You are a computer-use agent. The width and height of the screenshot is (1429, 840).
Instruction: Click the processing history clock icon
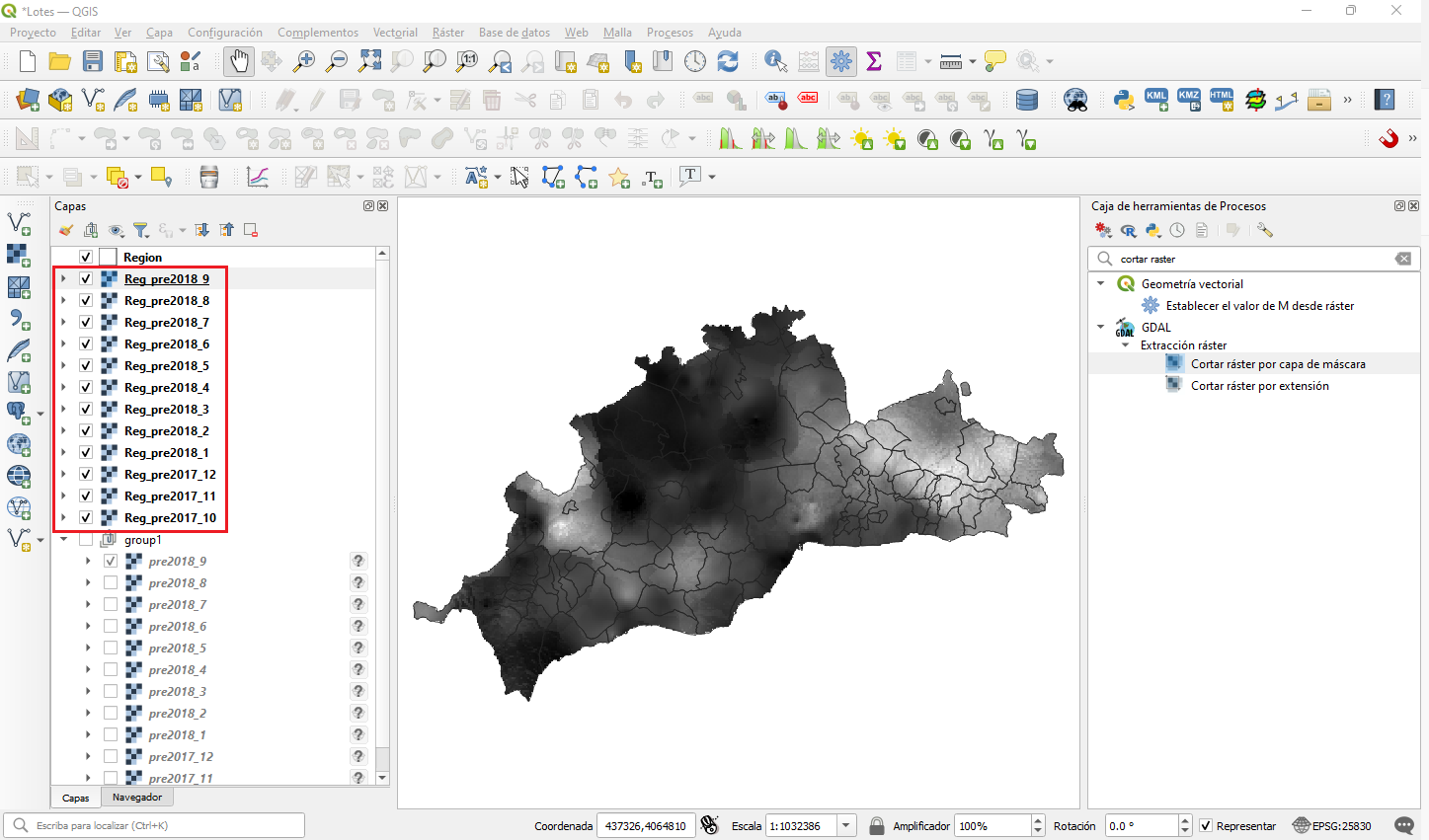click(1177, 230)
